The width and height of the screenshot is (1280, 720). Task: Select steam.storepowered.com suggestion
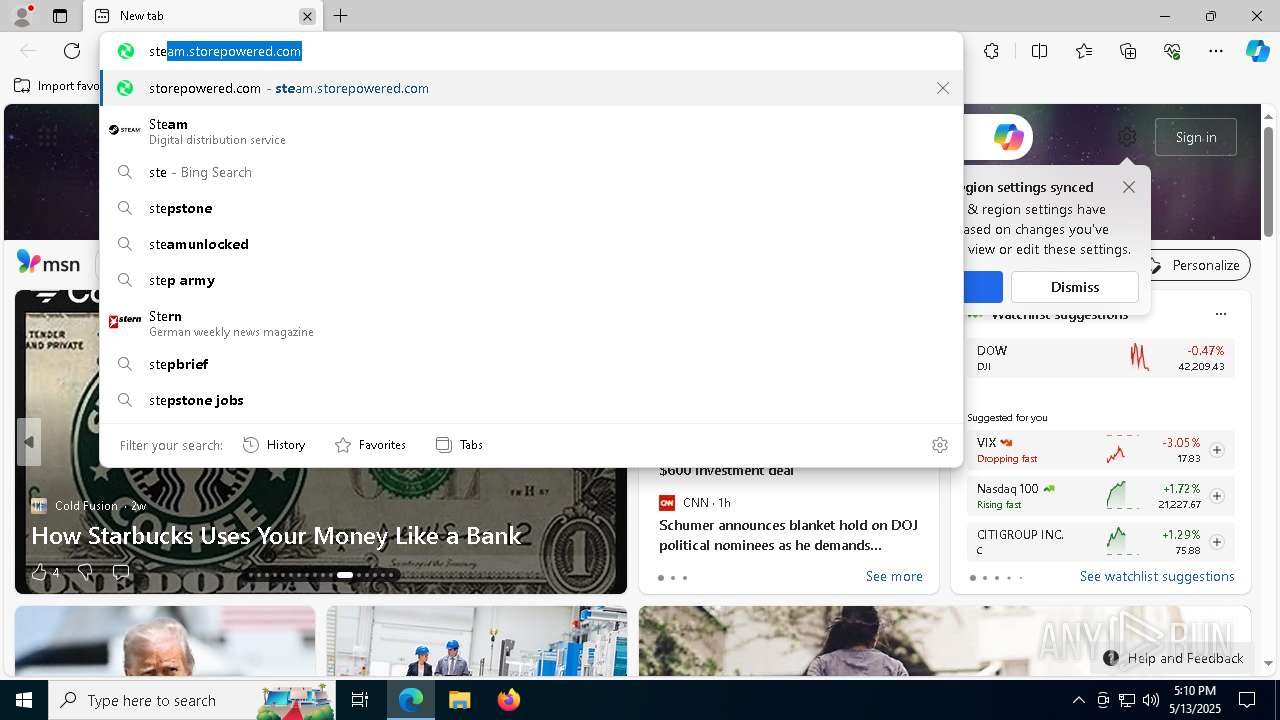(x=531, y=88)
